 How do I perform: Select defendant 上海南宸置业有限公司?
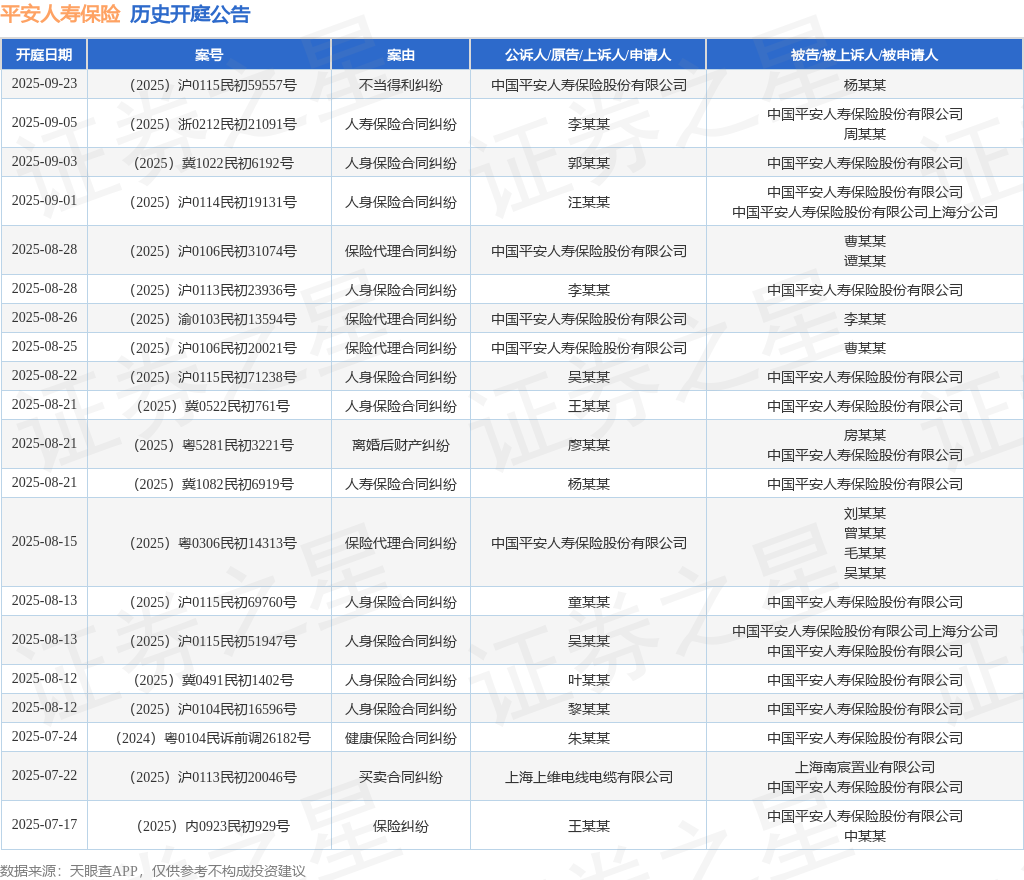865,767
